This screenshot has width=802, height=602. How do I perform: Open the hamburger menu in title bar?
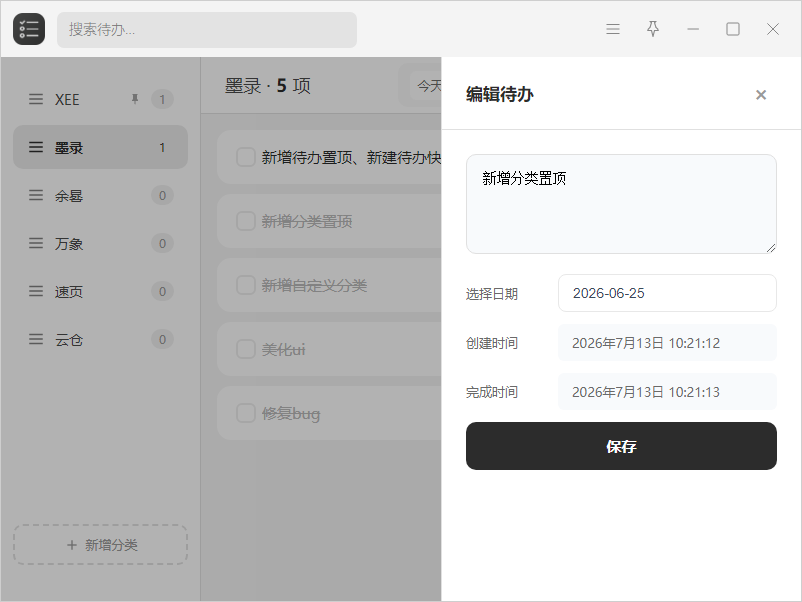click(613, 29)
